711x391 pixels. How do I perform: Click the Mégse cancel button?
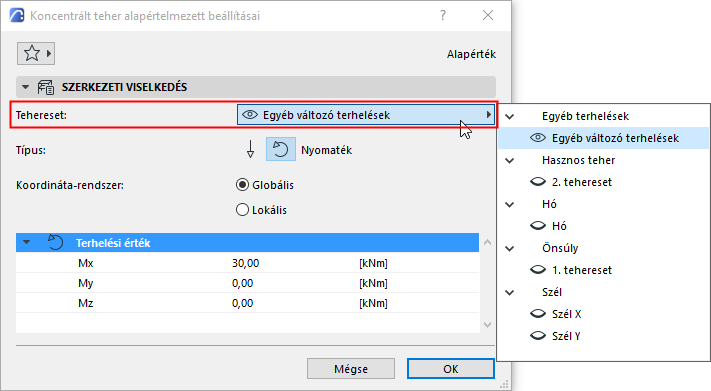(x=351, y=369)
